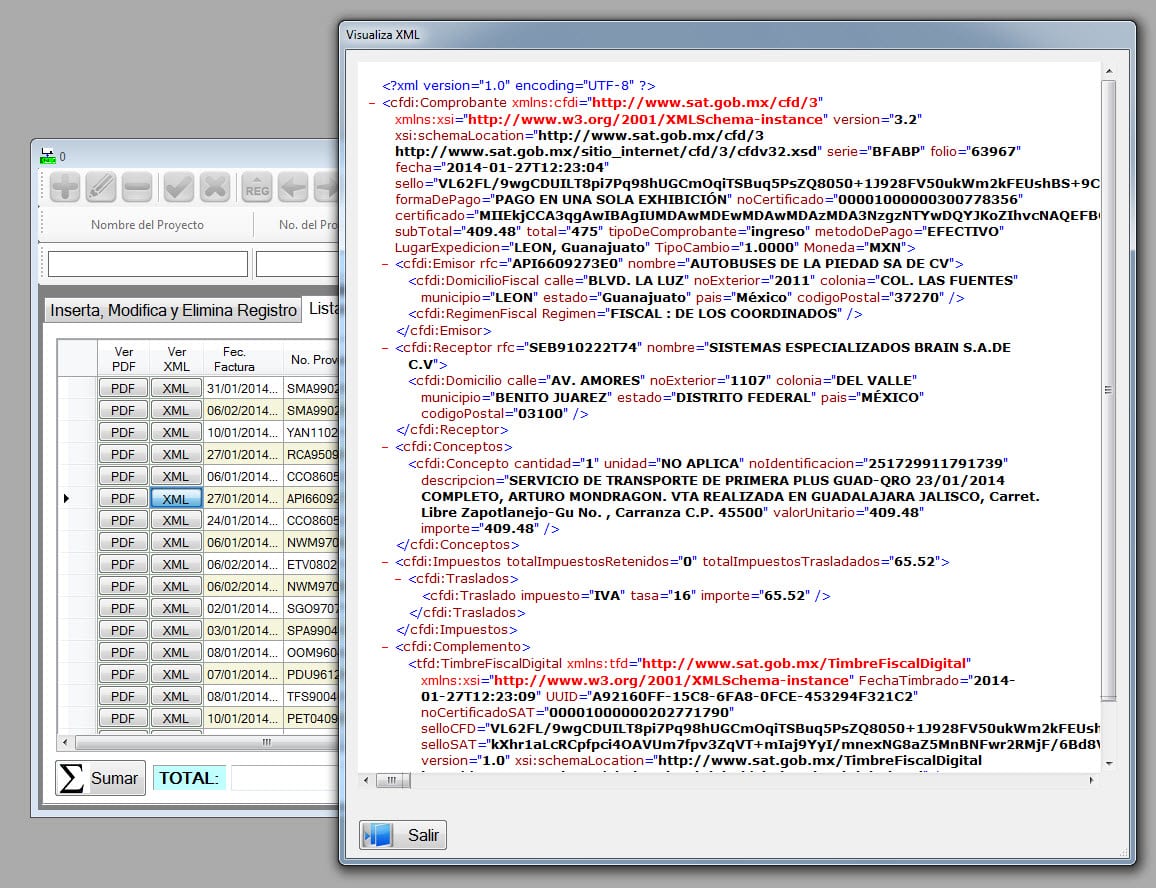Click XML viewer horizontal scroll left arrow
Image resolution: width=1156 pixels, height=888 pixels.
click(x=366, y=780)
